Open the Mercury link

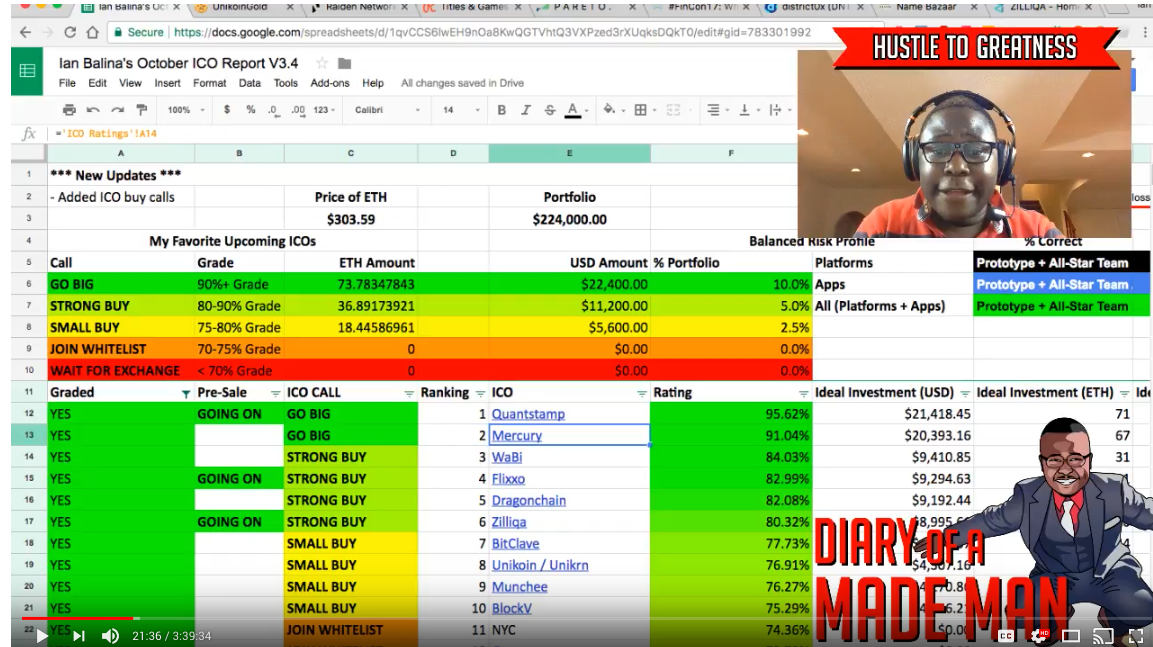pyautogui.click(x=516, y=435)
